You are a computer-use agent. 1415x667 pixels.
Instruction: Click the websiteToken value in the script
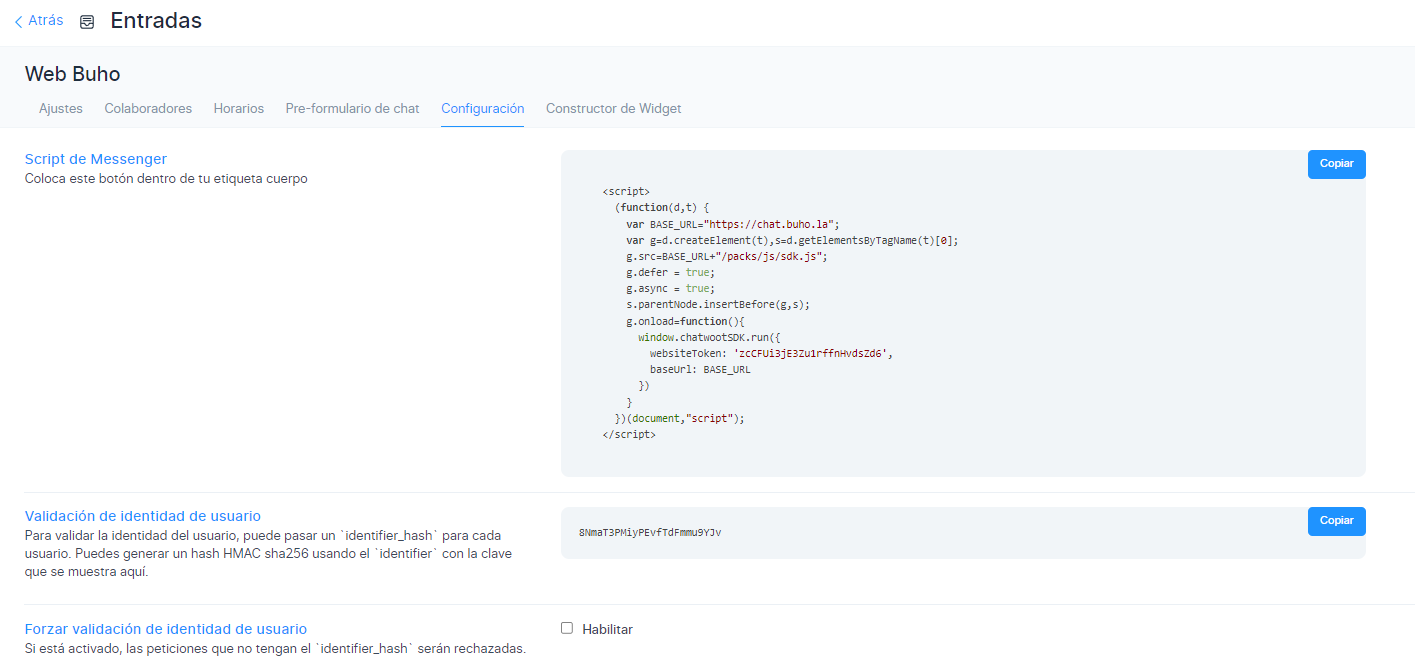tap(812, 353)
